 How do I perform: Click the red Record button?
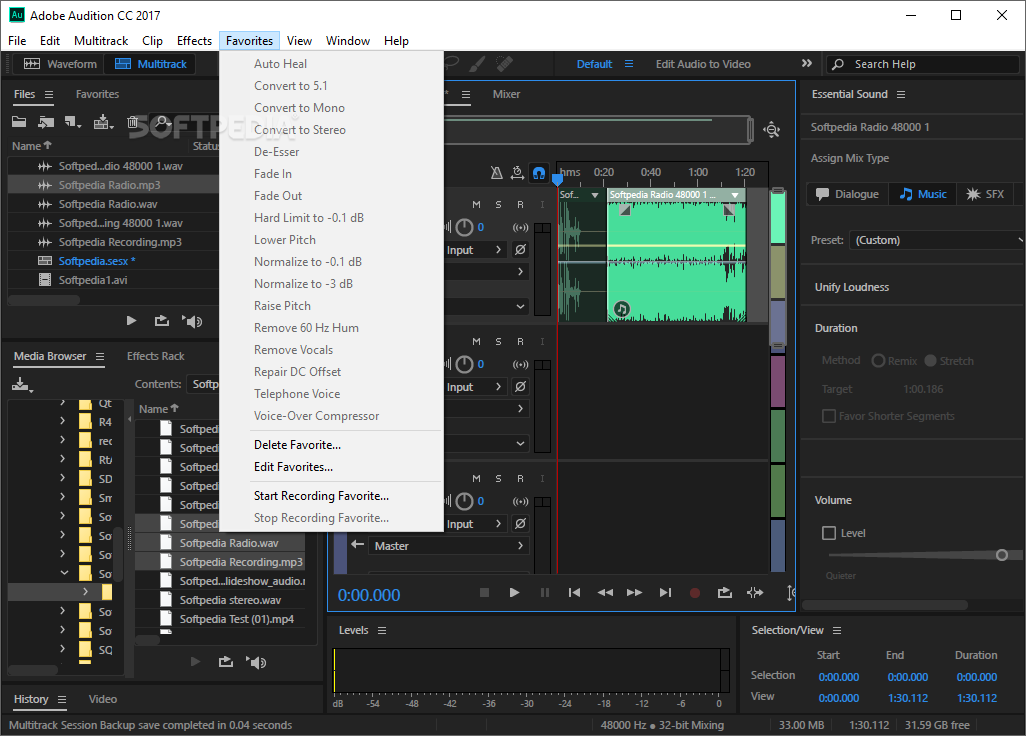(x=695, y=593)
